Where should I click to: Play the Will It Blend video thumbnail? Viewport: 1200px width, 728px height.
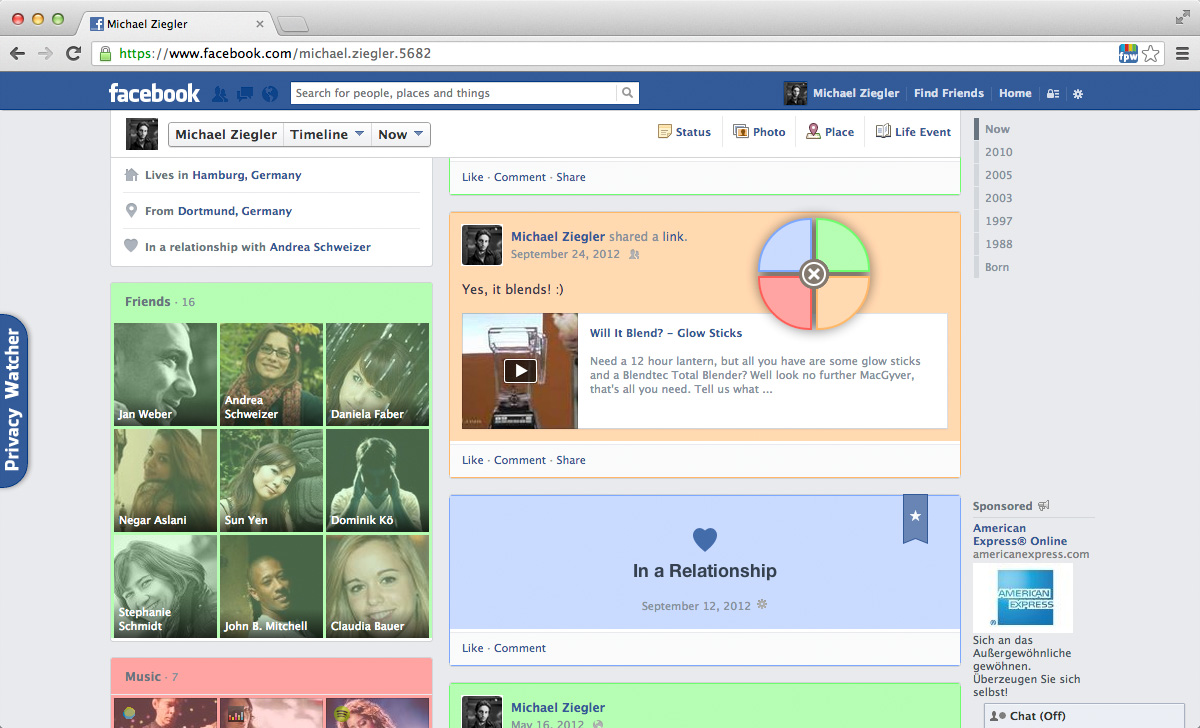coord(519,371)
